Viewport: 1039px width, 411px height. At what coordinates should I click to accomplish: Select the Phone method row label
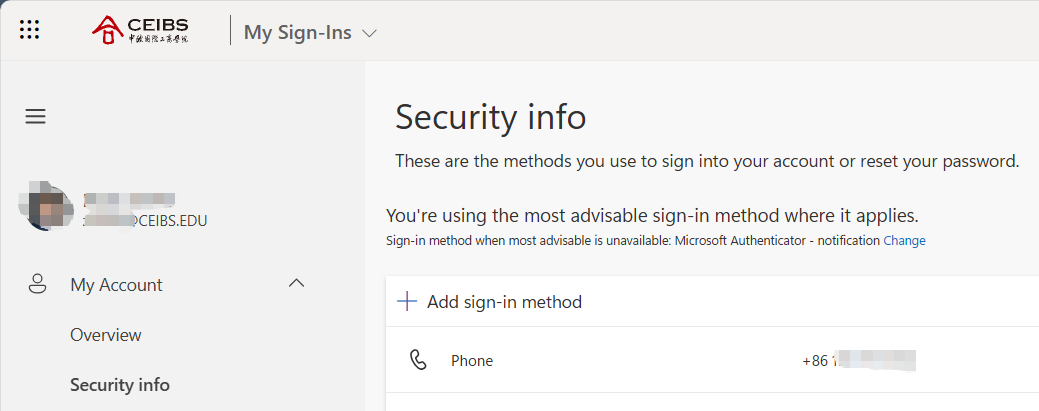(472, 360)
